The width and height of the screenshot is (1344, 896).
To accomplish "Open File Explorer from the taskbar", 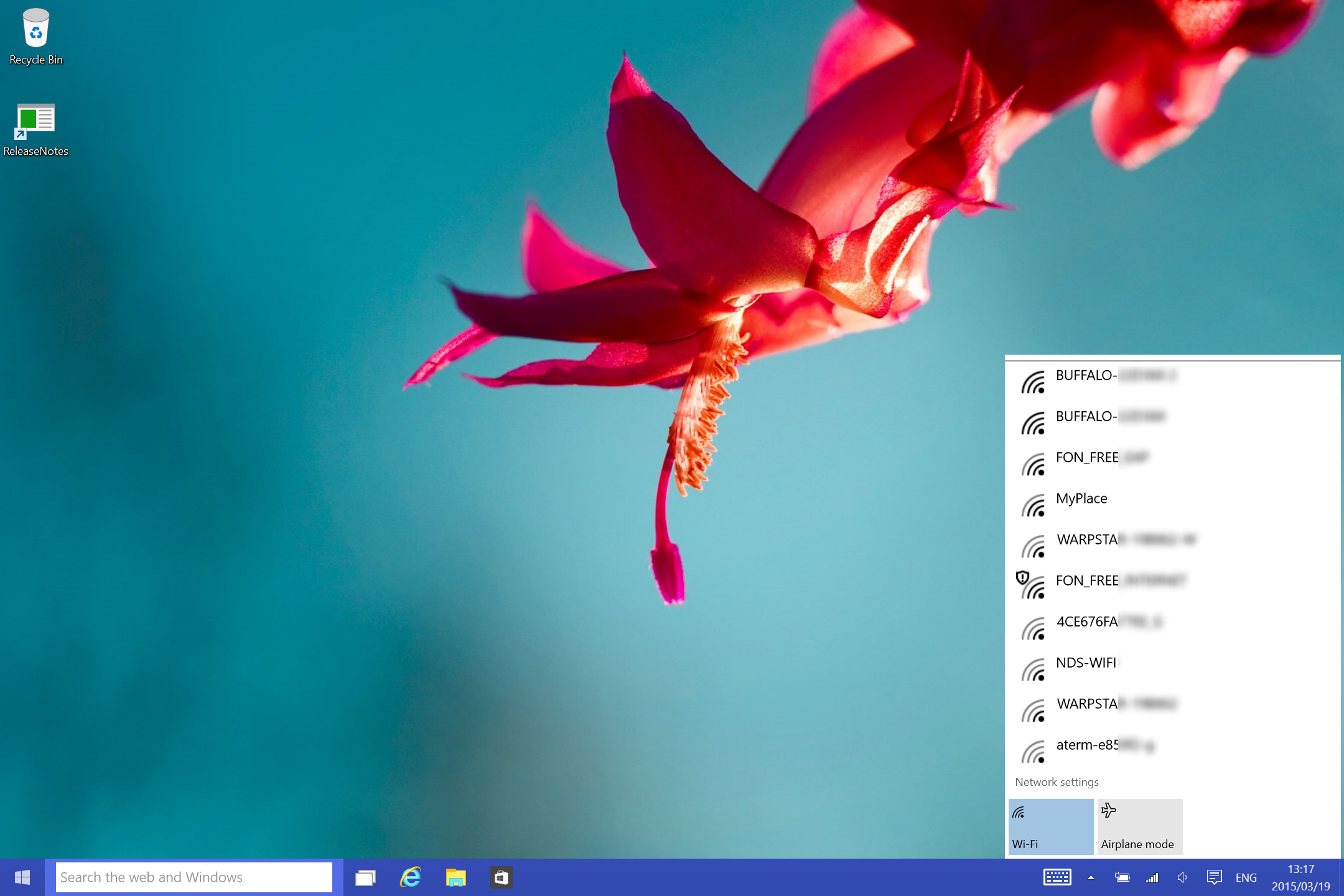I will (456, 877).
